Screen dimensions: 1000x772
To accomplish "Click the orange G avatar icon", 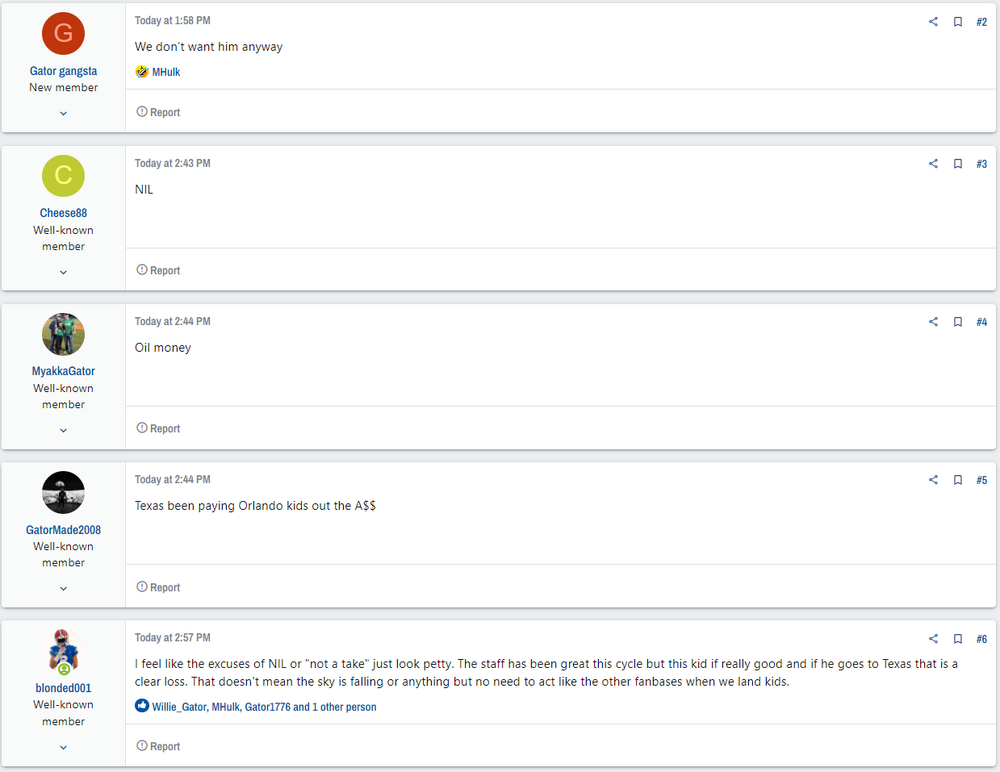I will (x=63, y=34).
